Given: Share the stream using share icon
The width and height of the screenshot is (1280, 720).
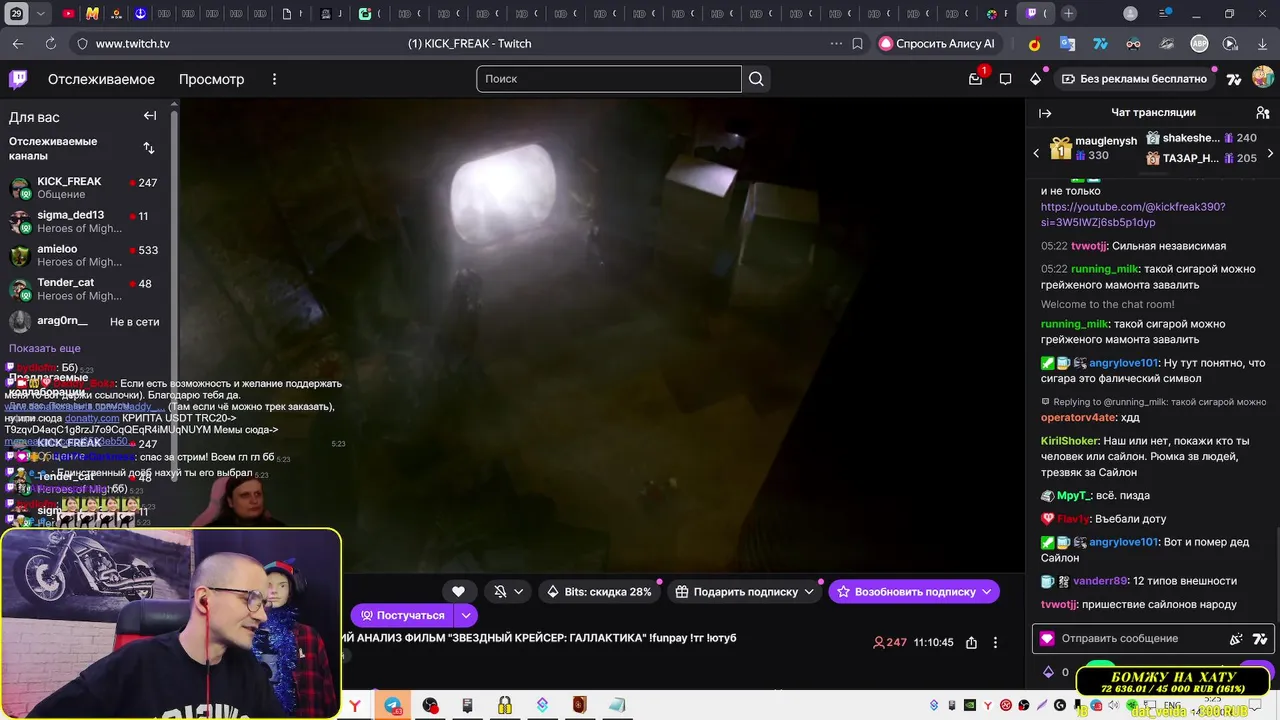Looking at the screenshot, I should (971, 642).
